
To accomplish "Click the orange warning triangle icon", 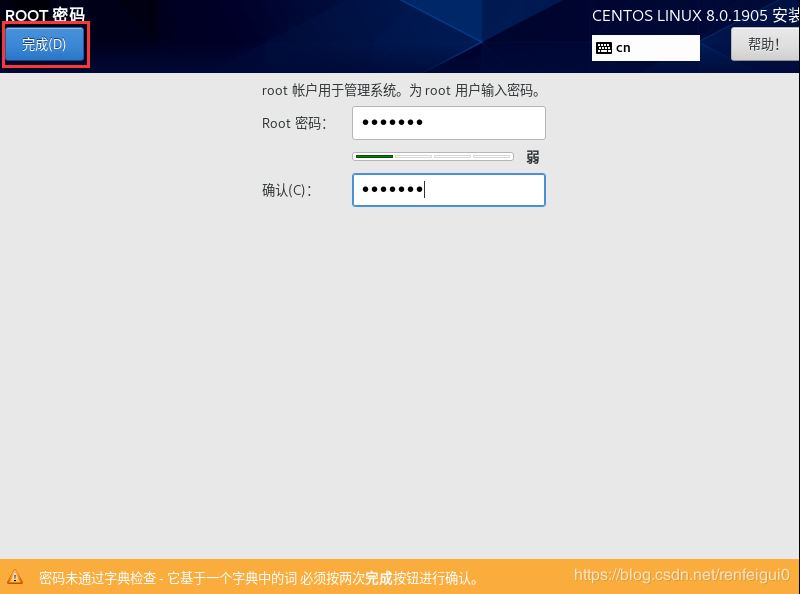I will pyautogui.click(x=15, y=577).
